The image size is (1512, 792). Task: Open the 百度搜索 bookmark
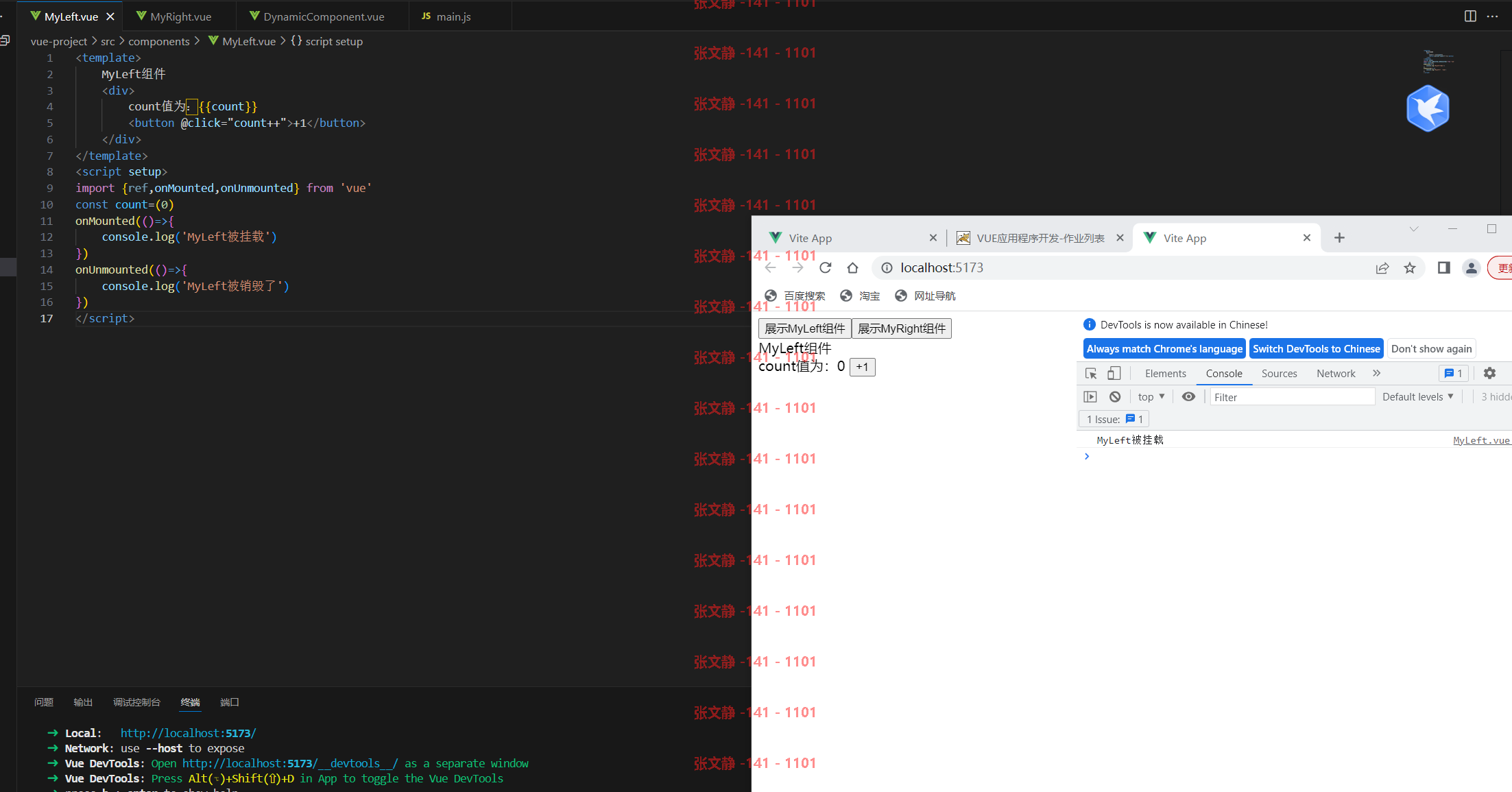(795, 296)
